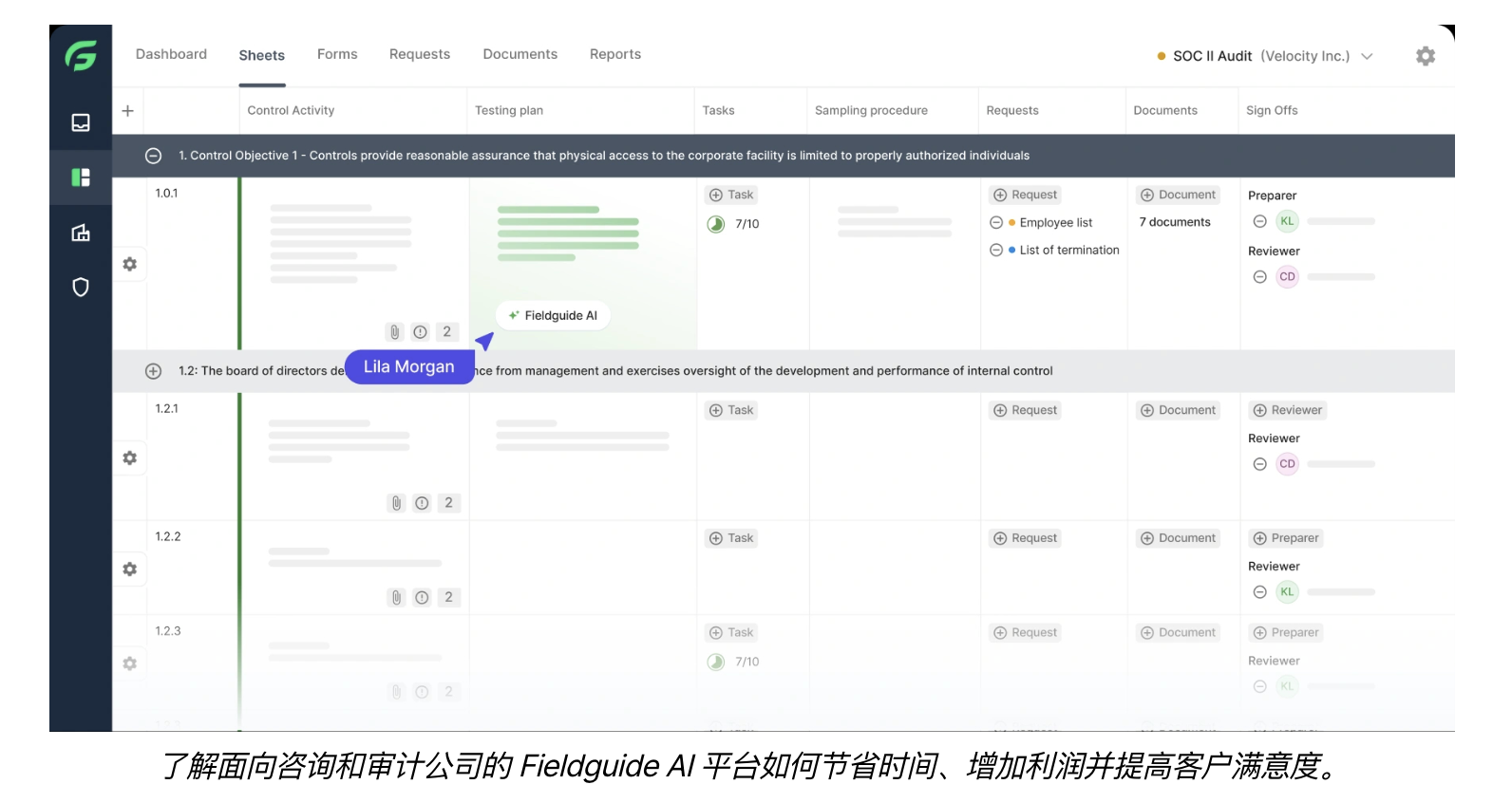This screenshot has height=803, width=1512.
Task: Add a Document in row 1.0.1
Action: [x=1179, y=195]
